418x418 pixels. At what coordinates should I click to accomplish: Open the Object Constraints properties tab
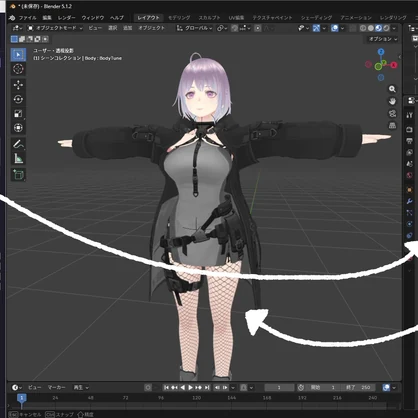[410, 235]
